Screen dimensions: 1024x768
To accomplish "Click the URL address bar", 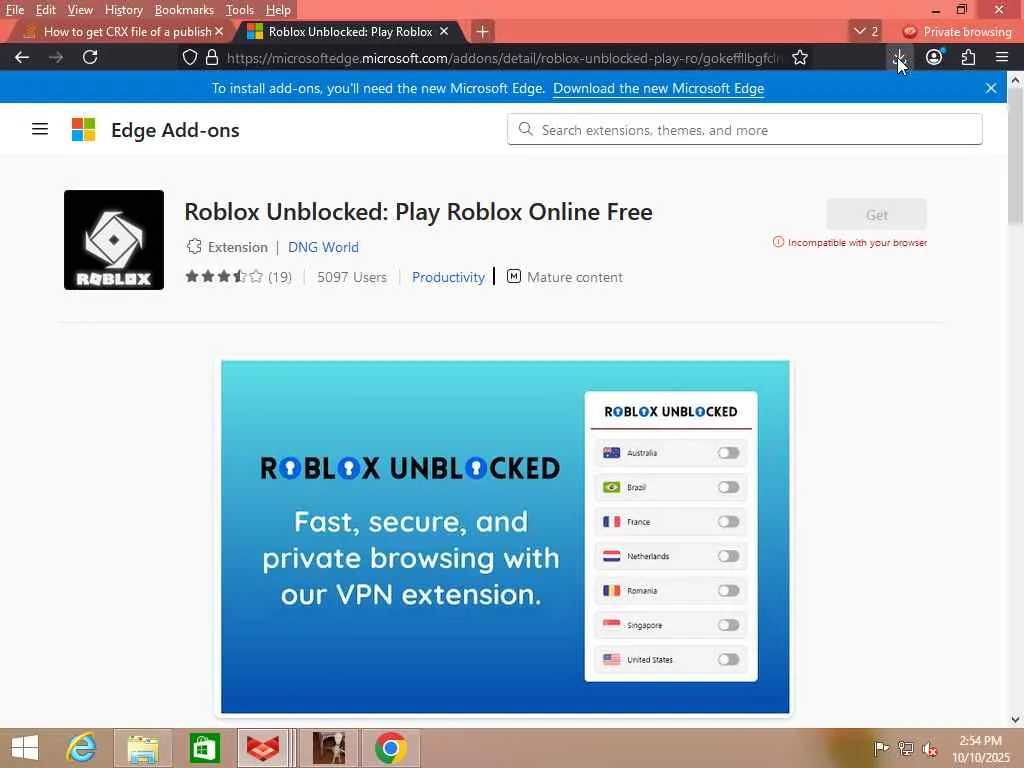I will (x=503, y=57).
